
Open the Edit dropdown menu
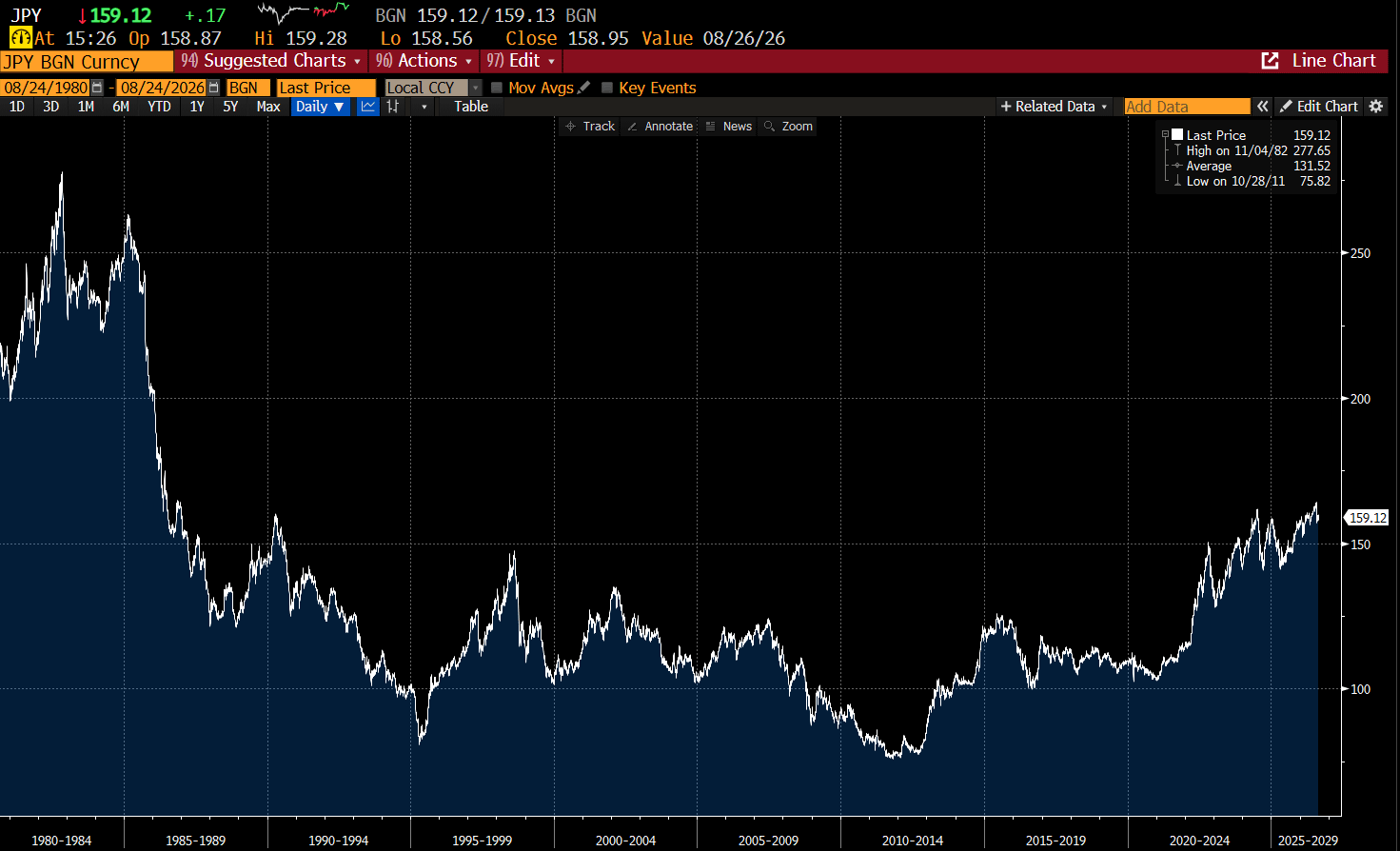521,61
